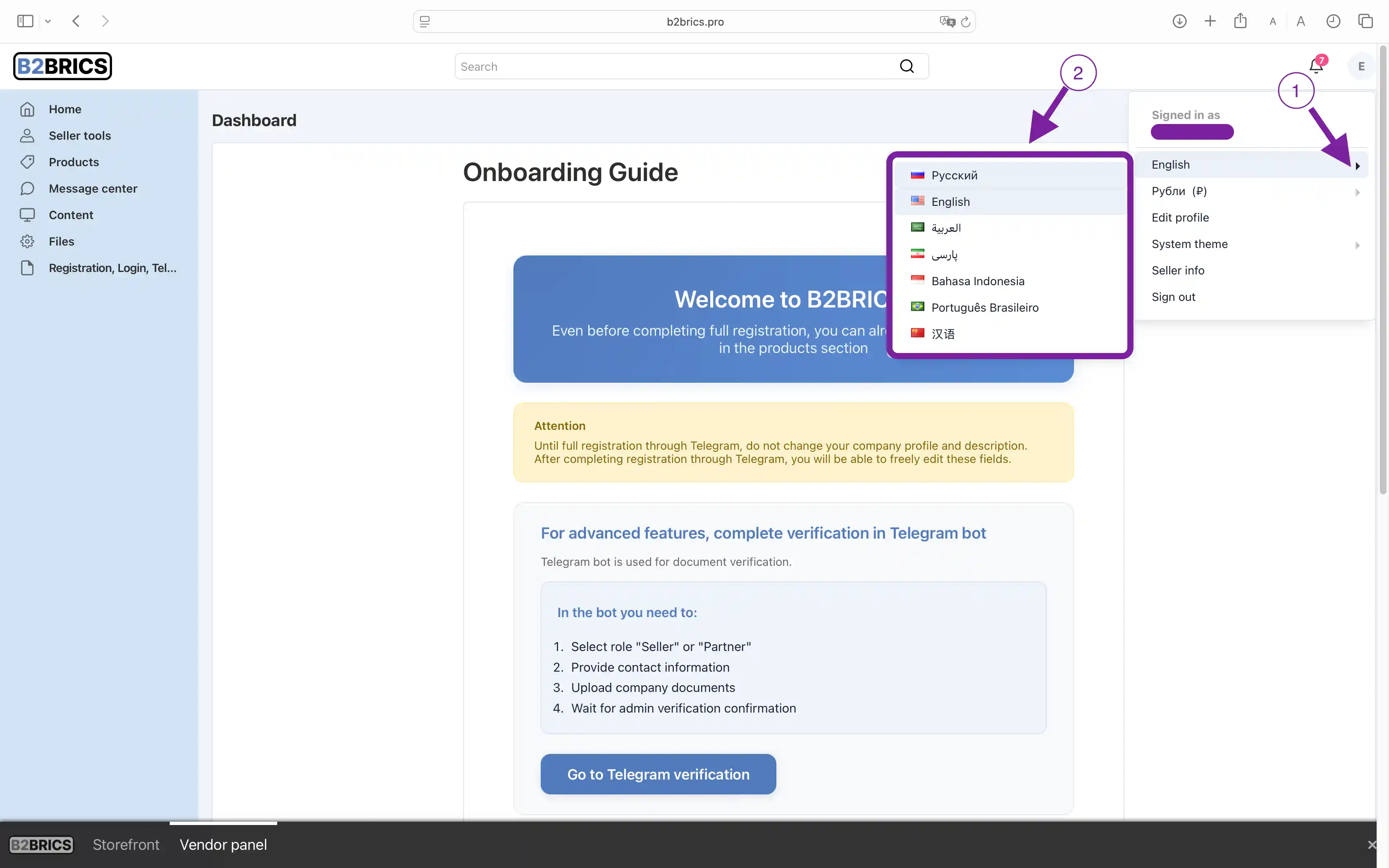The image size is (1389, 868).
Task: Select Arabic language option العربية
Action: click(x=1010, y=228)
